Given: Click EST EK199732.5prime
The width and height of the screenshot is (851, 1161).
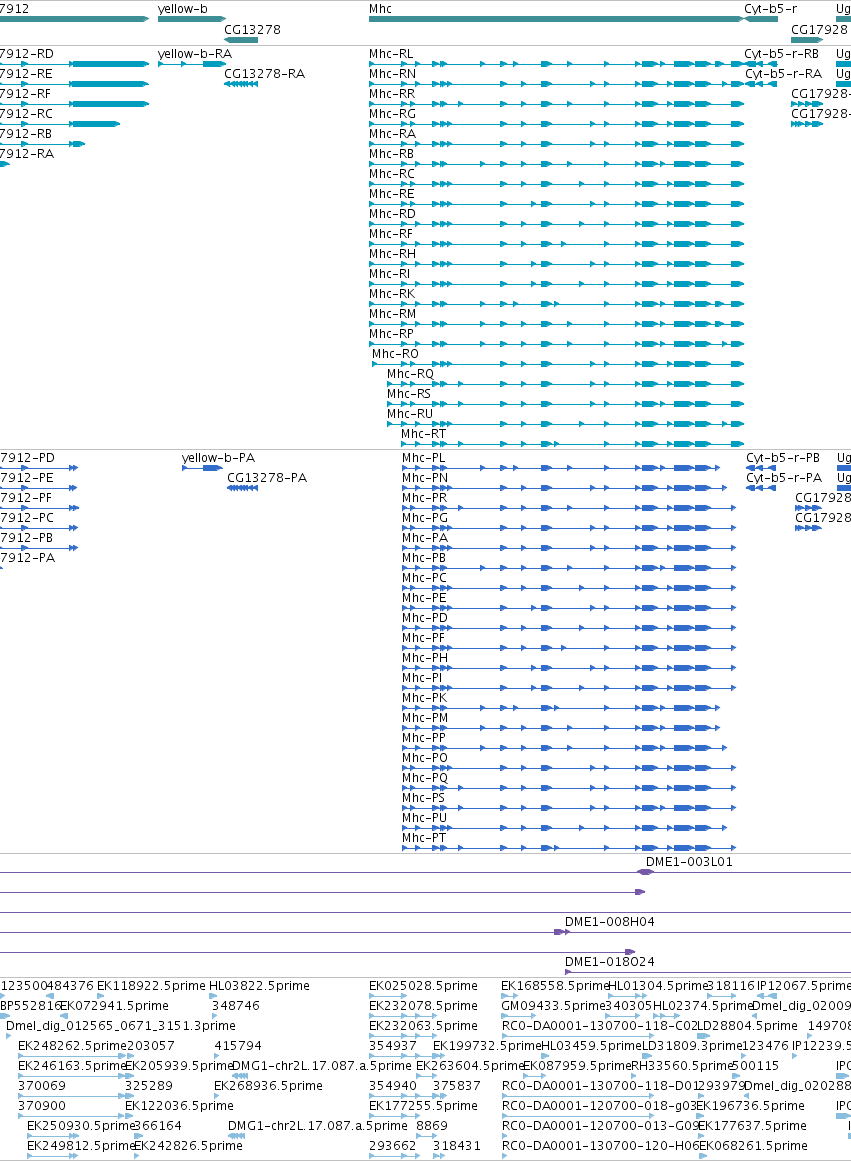Looking at the screenshot, I should 487,1046.
